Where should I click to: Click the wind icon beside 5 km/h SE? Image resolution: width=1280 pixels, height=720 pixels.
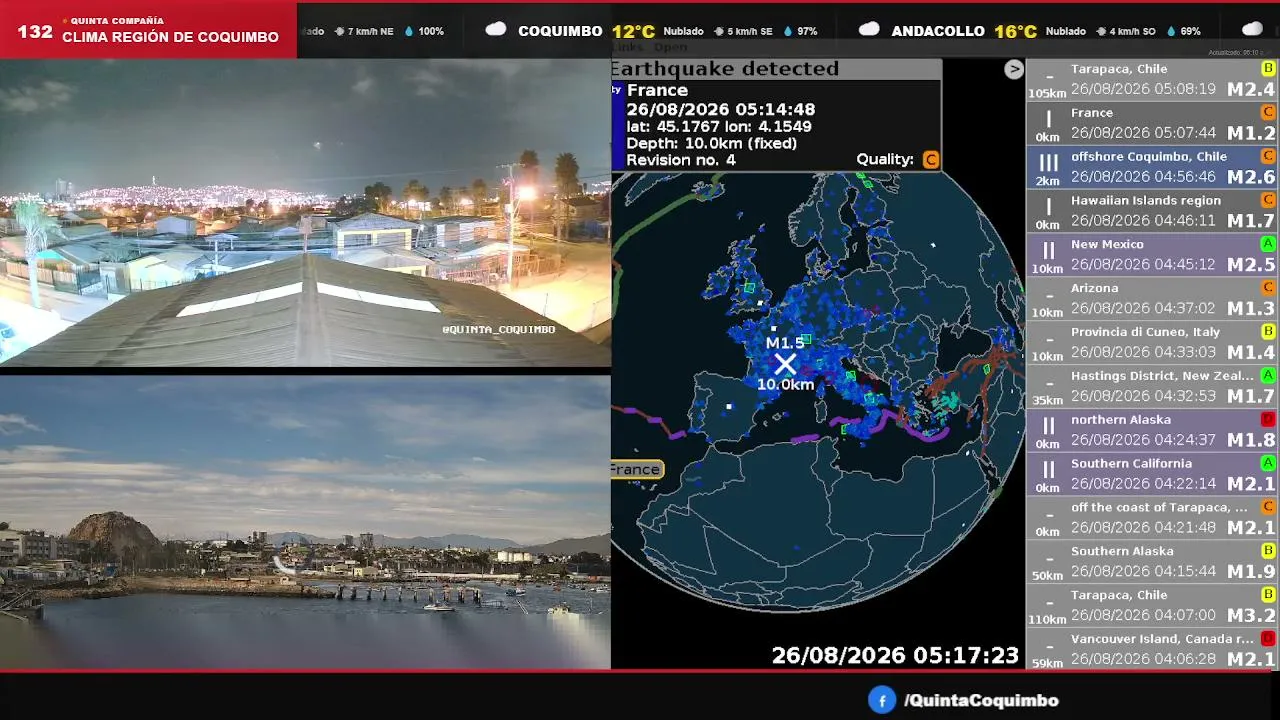coord(719,31)
